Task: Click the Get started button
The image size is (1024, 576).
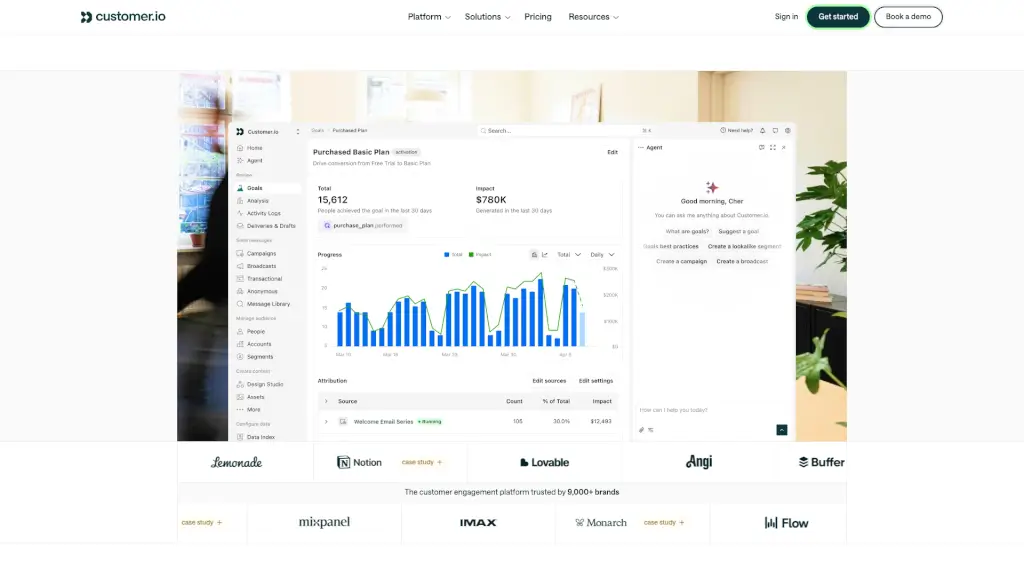Action: (x=838, y=17)
